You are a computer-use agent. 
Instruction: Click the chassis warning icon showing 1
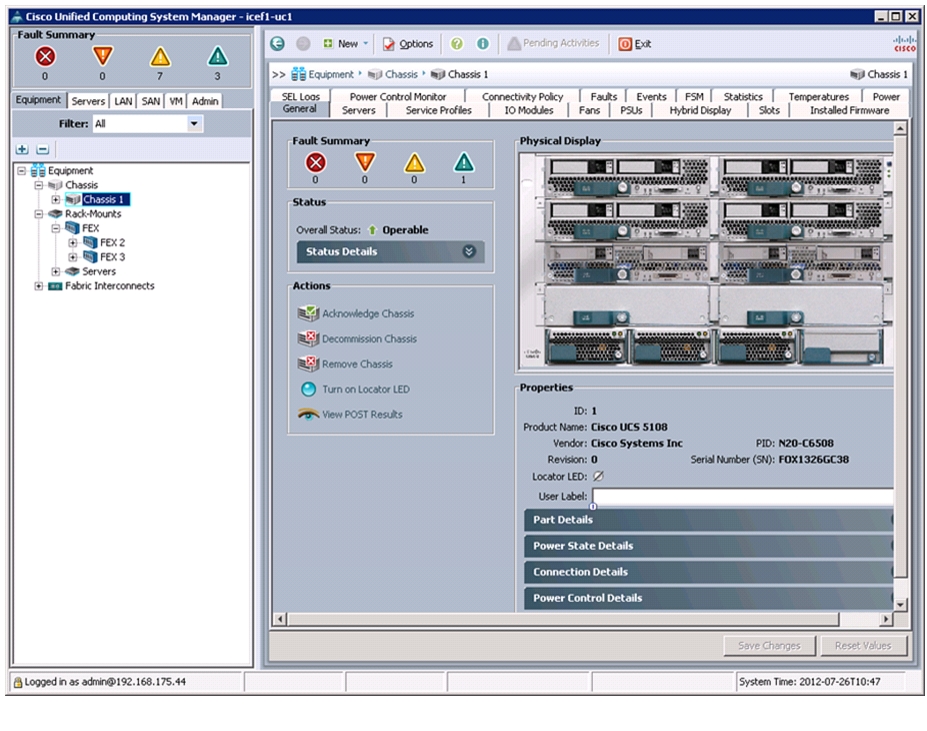pos(464,162)
